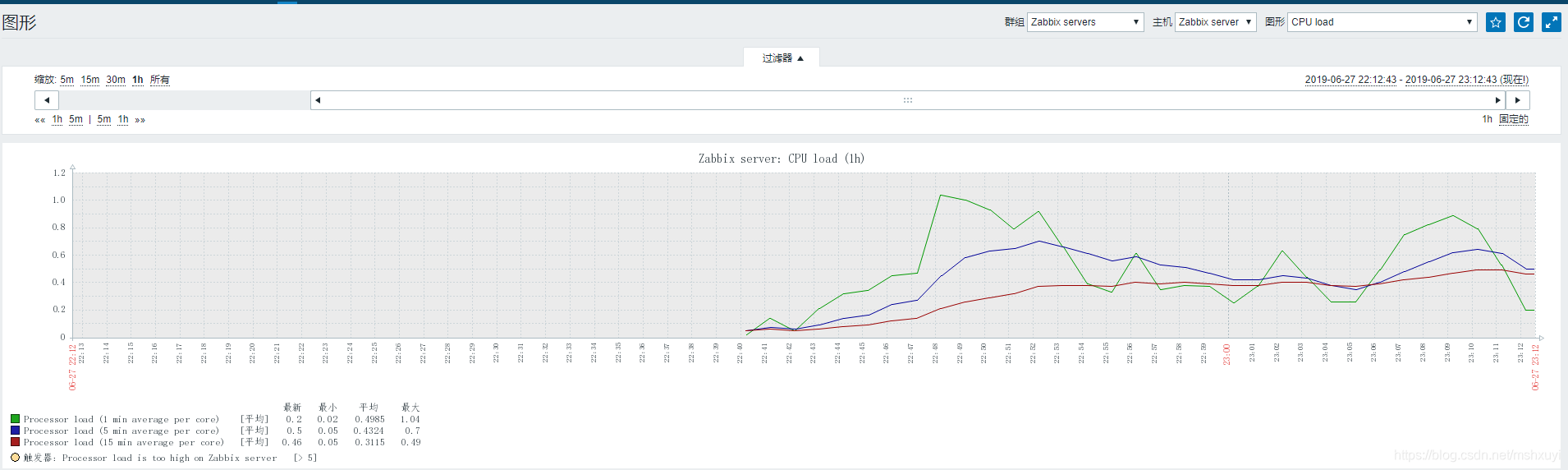Click the refresh graph icon
Viewport: 1568px width, 470px height.
click(1524, 22)
